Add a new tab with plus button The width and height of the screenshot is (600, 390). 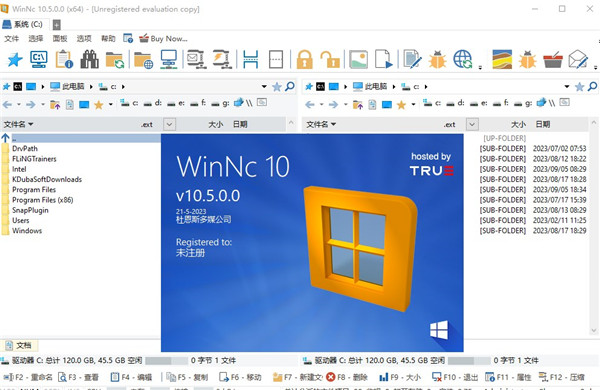coord(56,24)
